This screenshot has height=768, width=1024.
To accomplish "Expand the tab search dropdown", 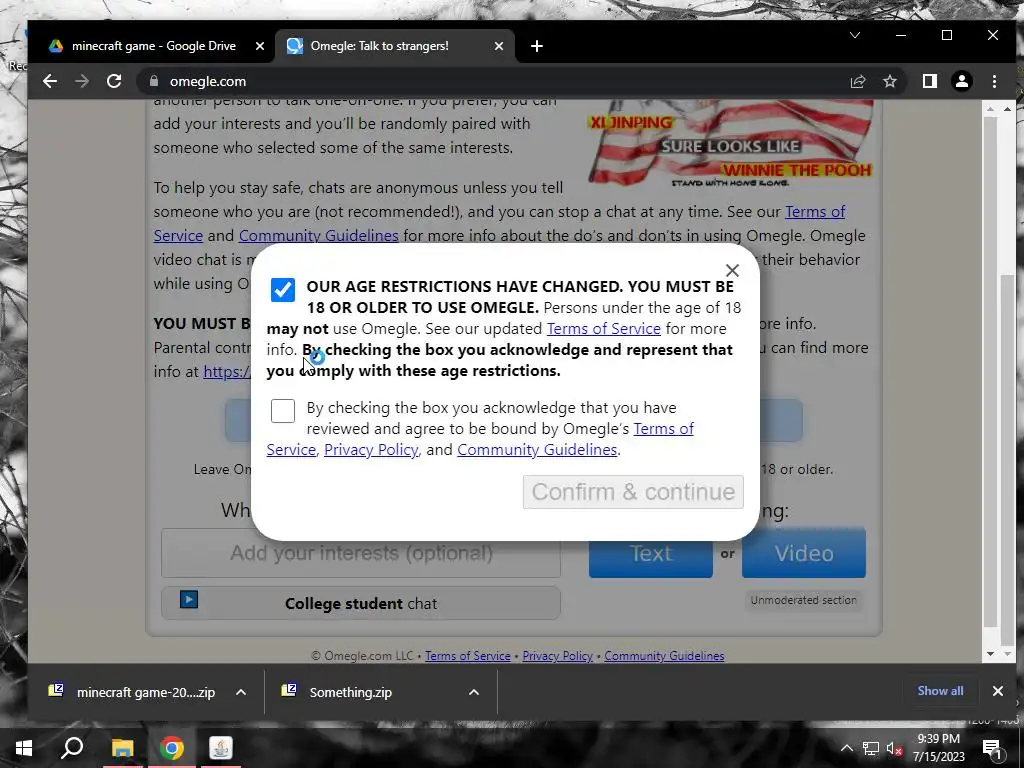I will [855, 35].
